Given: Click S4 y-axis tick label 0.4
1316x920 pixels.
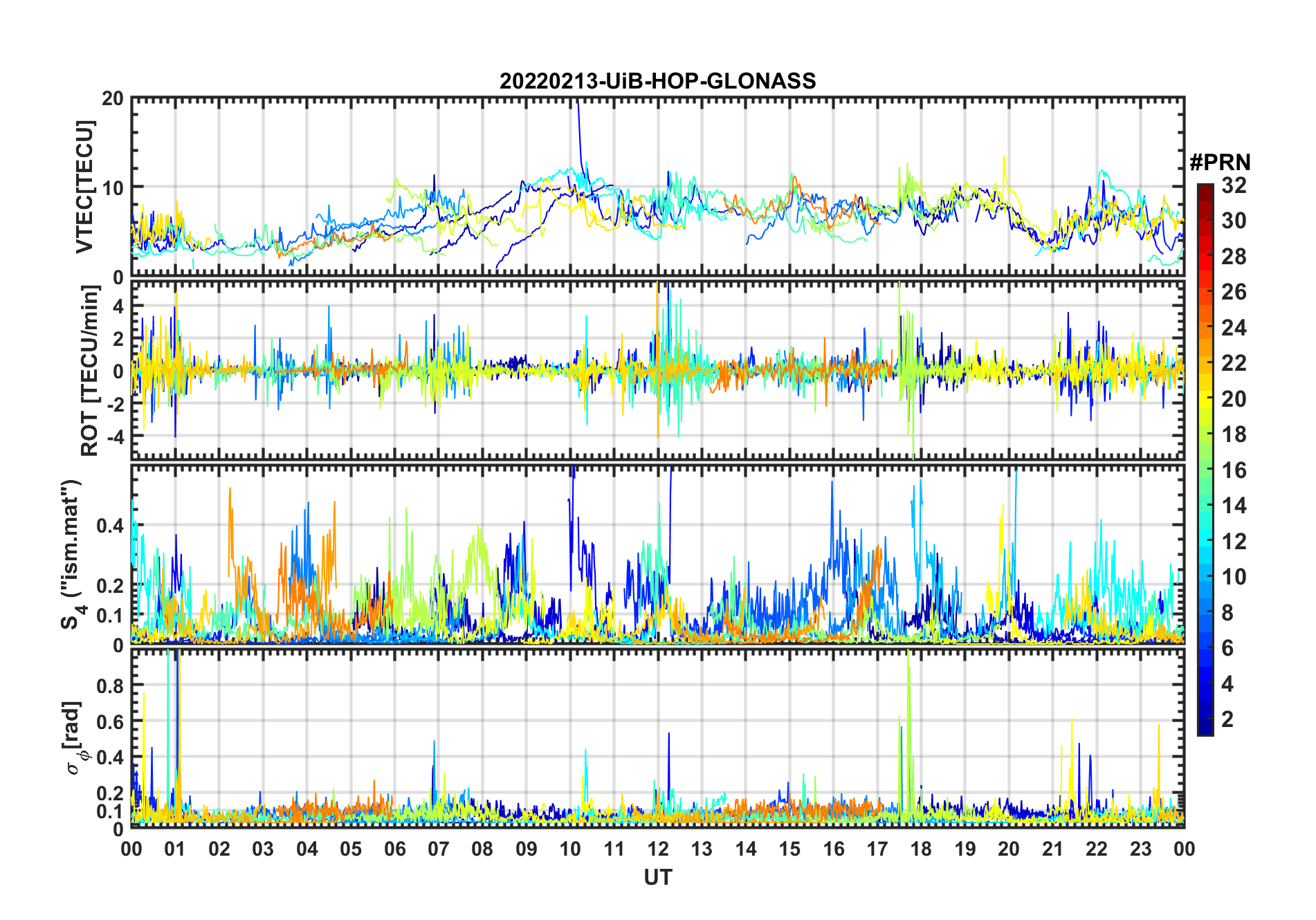Looking at the screenshot, I should point(111,526).
